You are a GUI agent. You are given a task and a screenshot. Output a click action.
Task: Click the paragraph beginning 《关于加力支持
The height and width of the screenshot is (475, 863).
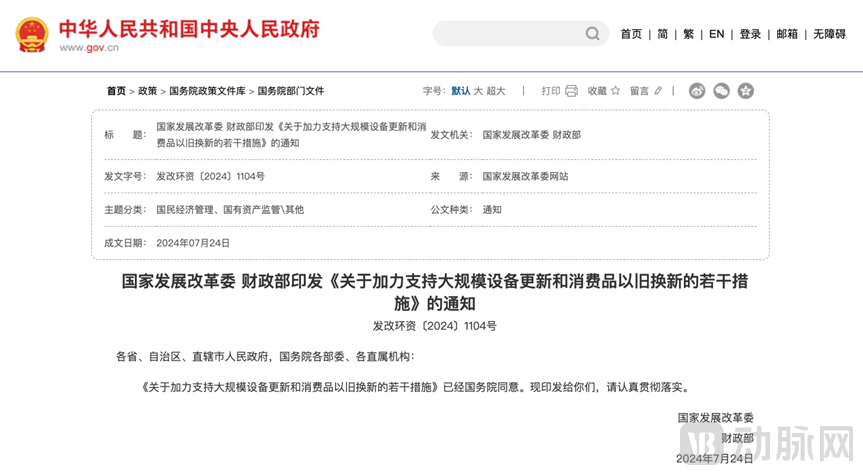416,387
